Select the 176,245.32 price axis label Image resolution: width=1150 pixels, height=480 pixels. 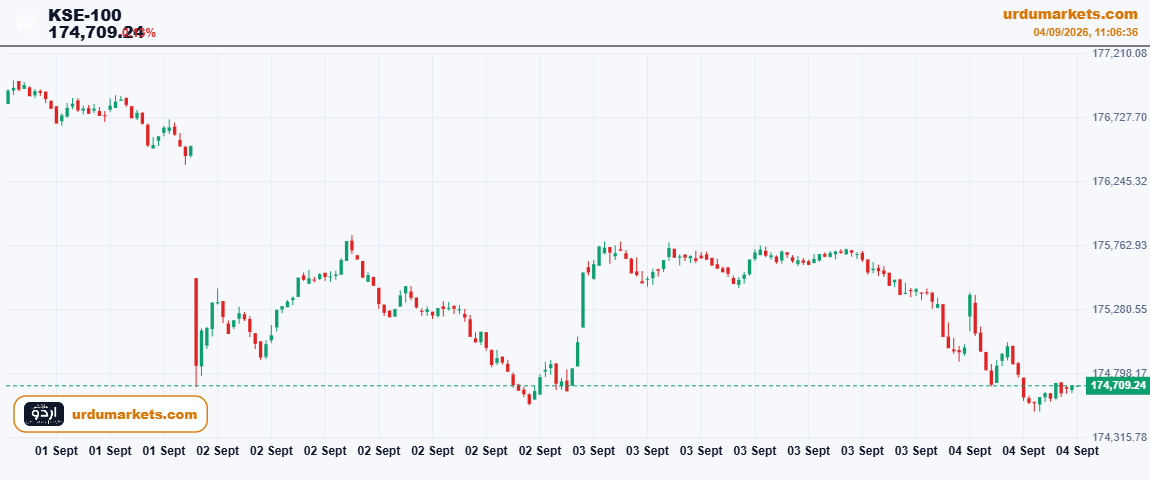[1119, 181]
